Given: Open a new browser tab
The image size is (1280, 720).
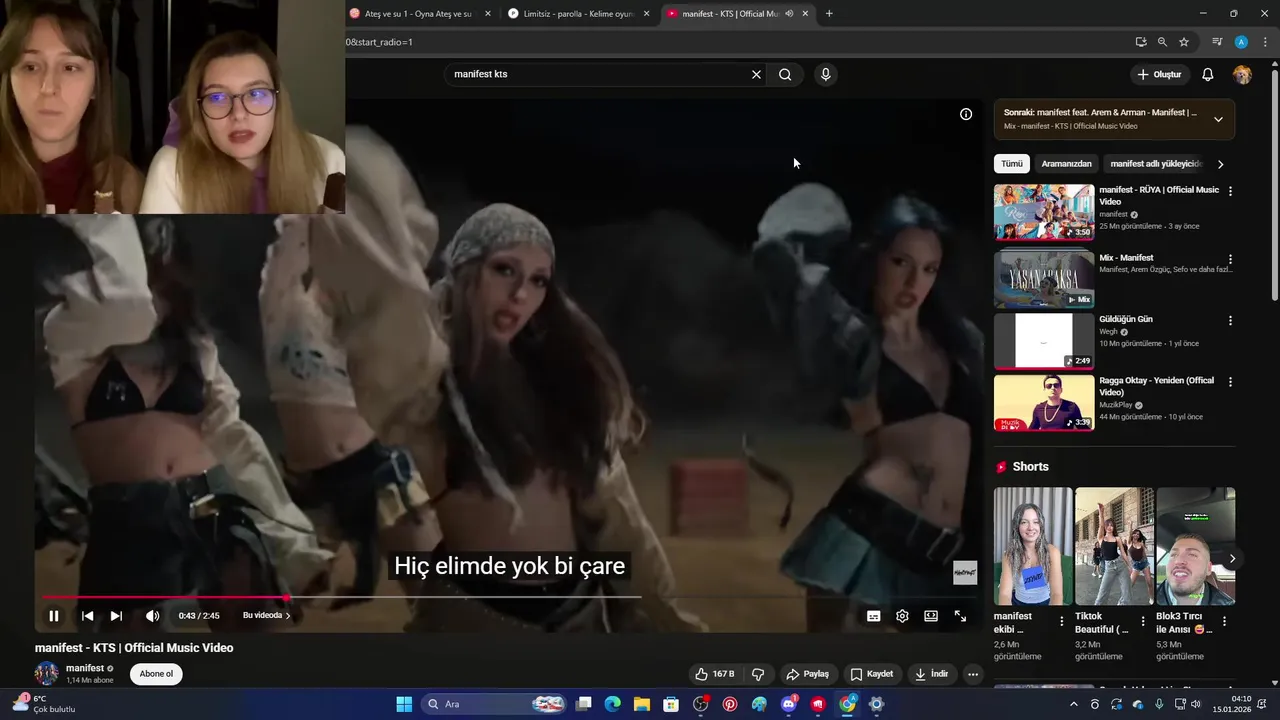Looking at the screenshot, I should [829, 14].
